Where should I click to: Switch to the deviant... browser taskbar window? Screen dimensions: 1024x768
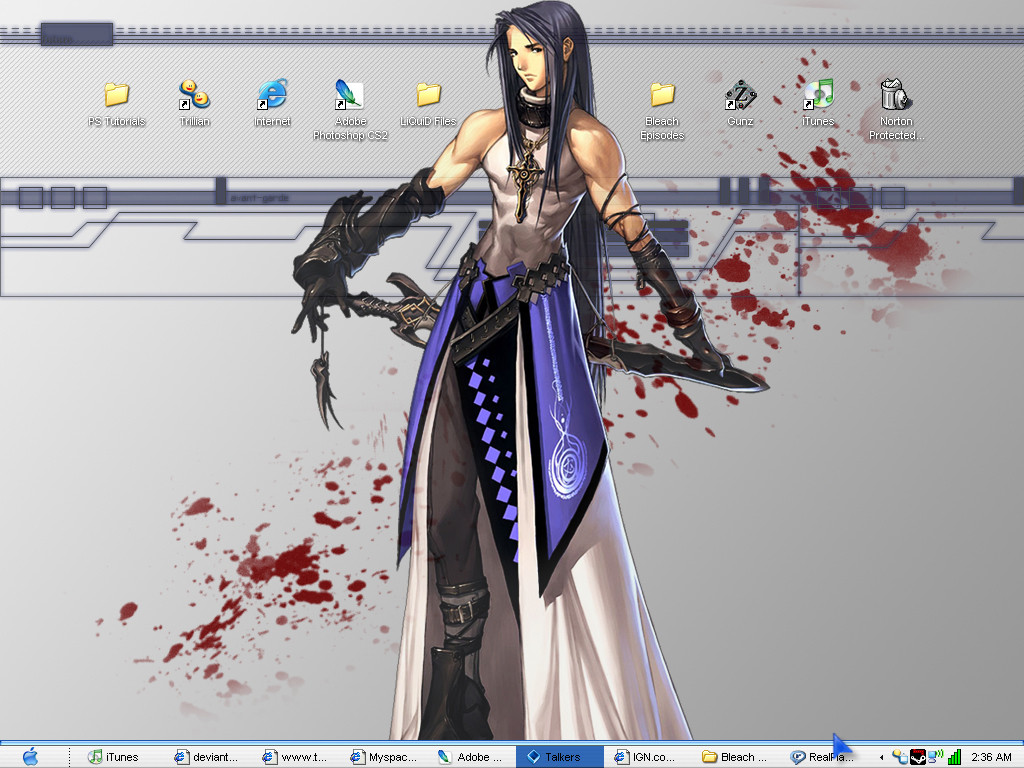206,757
